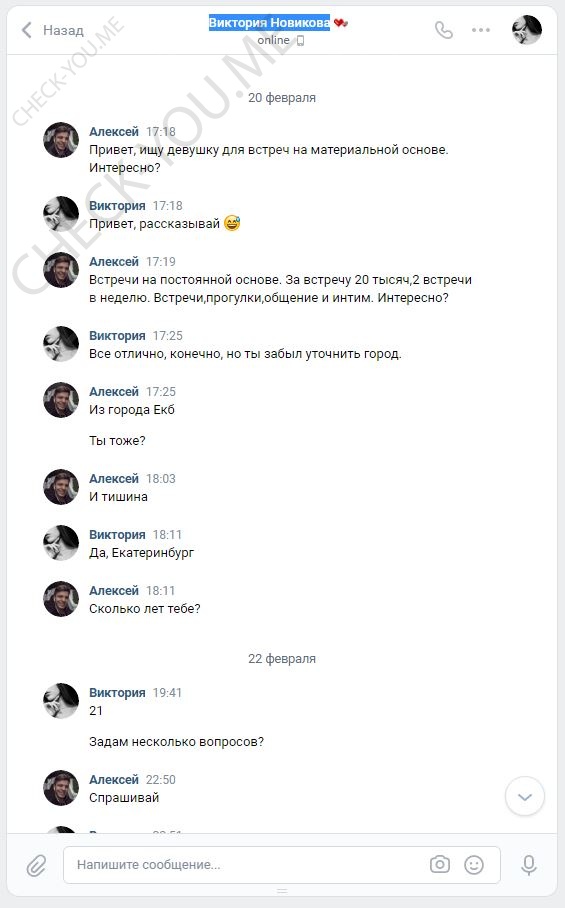Click Виктория's avatar beside the 17:18 message
Screen dimensions: 565x908
[x=61, y=214]
